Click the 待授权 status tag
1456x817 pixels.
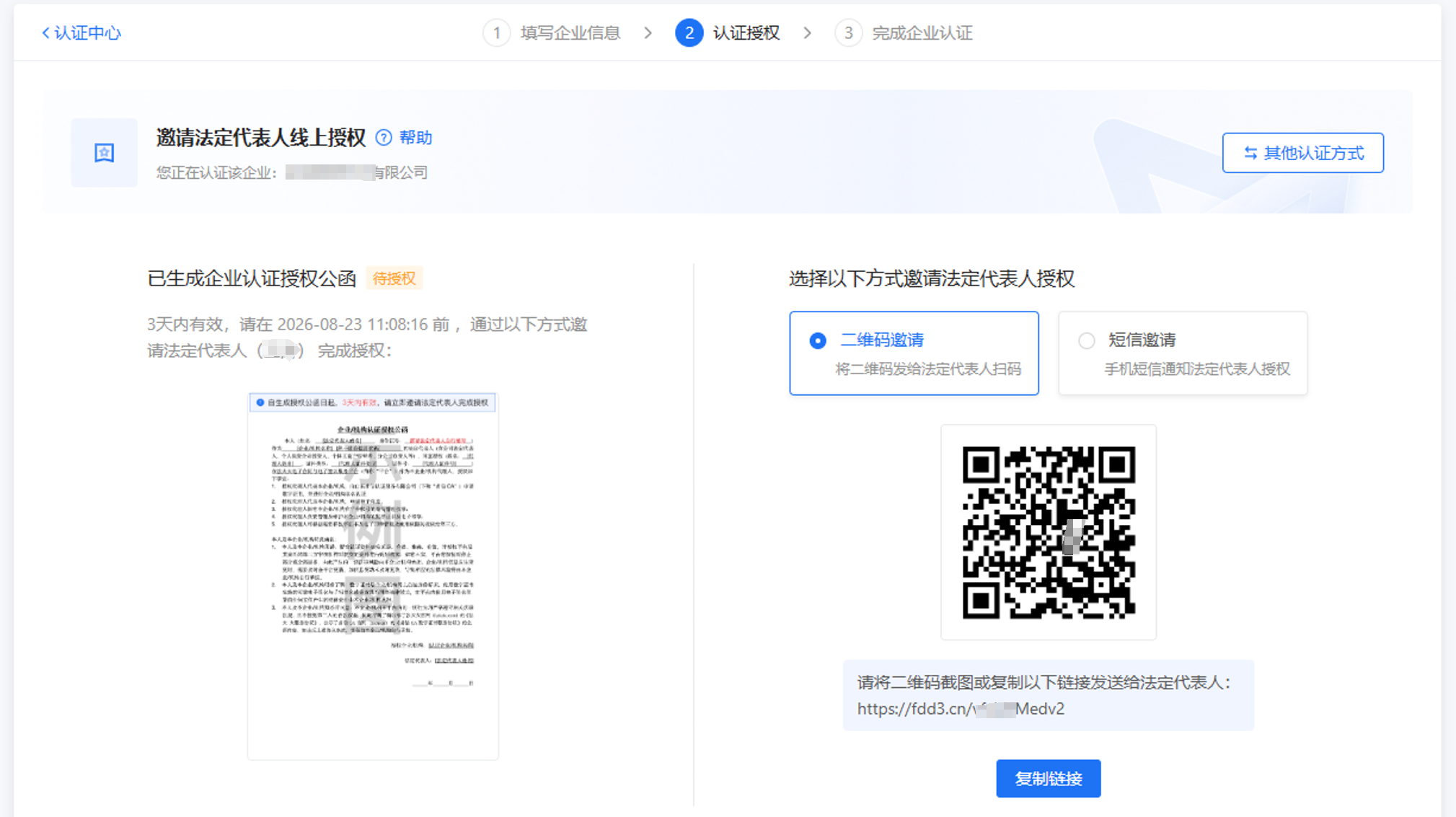pos(394,278)
